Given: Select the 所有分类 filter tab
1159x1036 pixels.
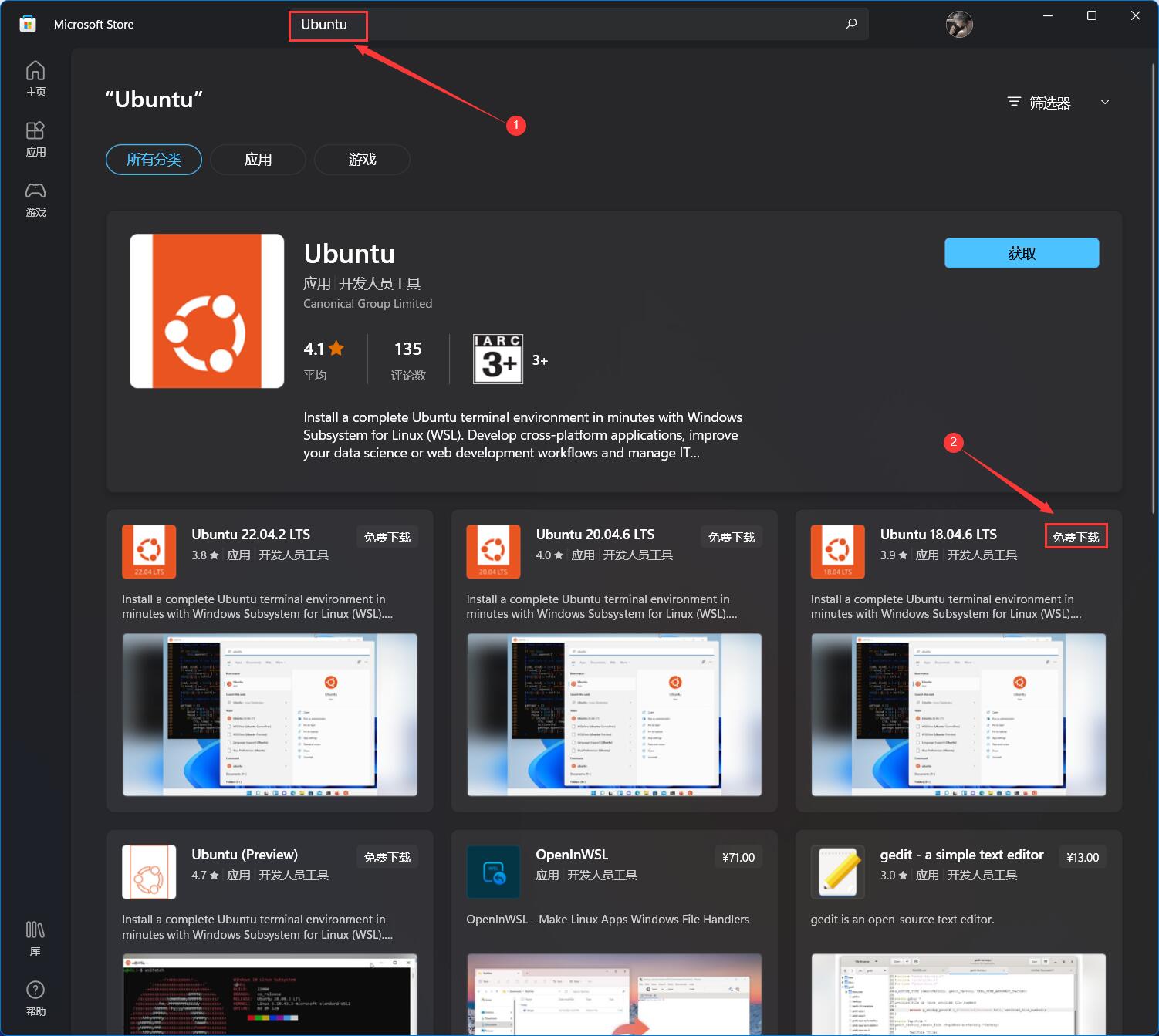Looking at the screenshot, I should (x=154, y=160).
